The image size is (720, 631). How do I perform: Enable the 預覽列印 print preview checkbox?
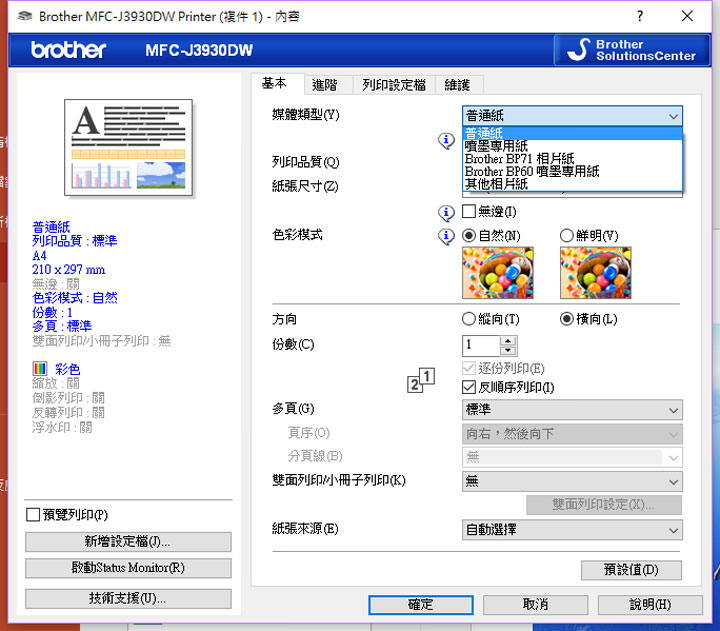click(x=33, y=515)
